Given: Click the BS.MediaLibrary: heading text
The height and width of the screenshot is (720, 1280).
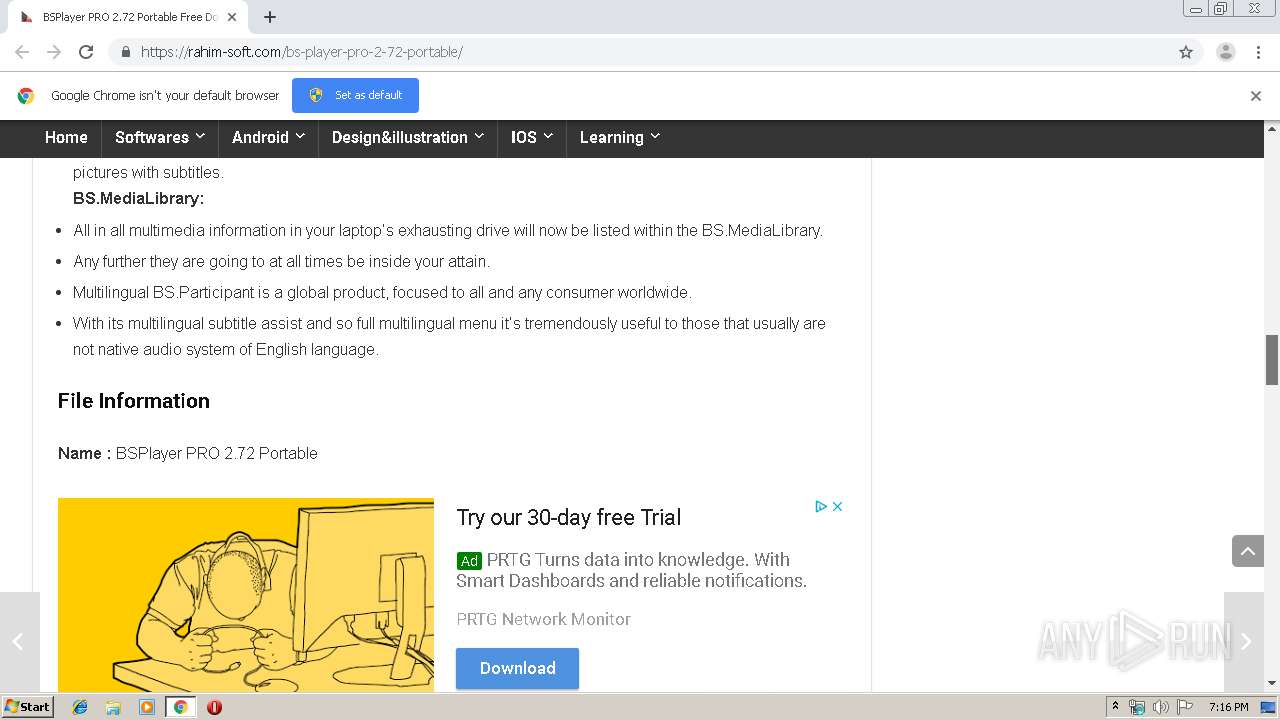Looking at the screenshot, I should point(138,198).
